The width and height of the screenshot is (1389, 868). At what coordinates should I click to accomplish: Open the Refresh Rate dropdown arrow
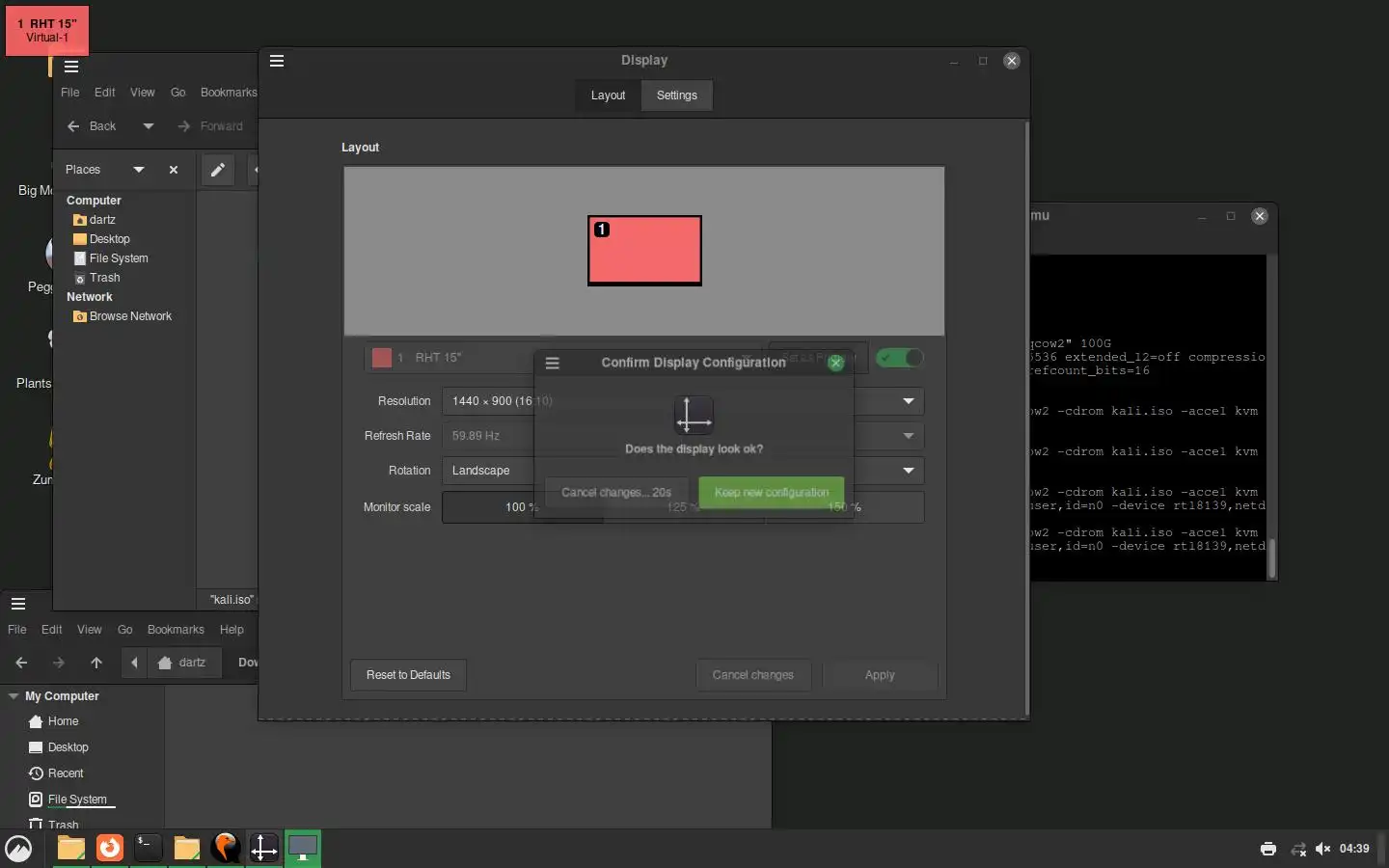909,436
